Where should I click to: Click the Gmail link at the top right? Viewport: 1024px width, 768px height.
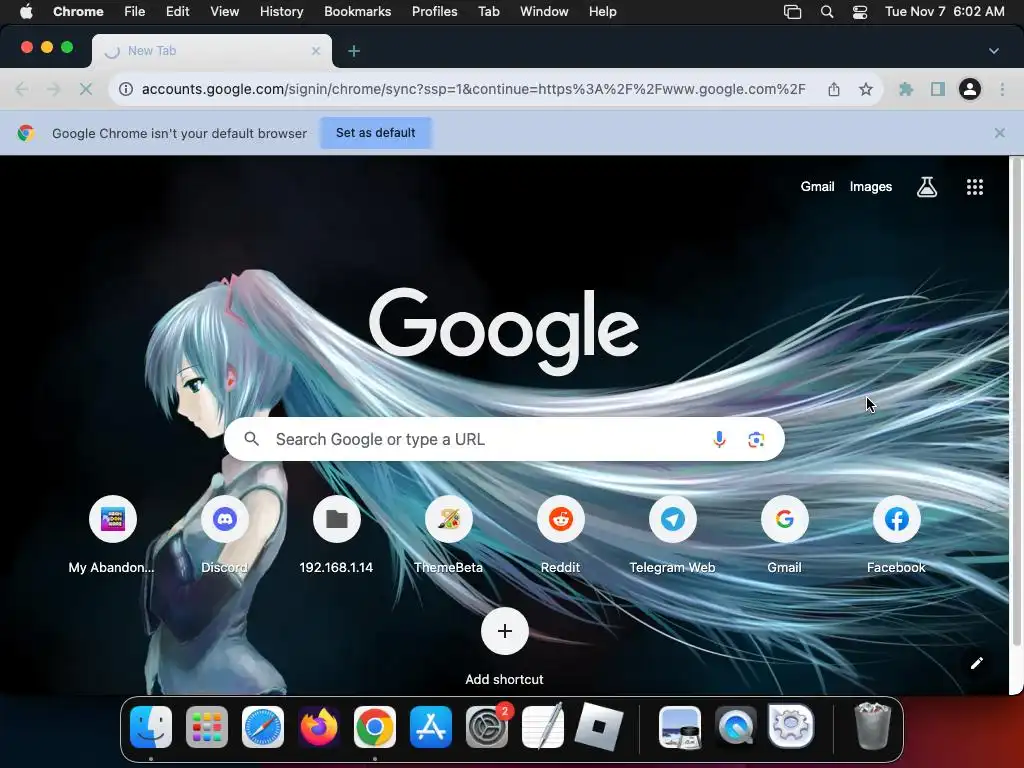818,187
